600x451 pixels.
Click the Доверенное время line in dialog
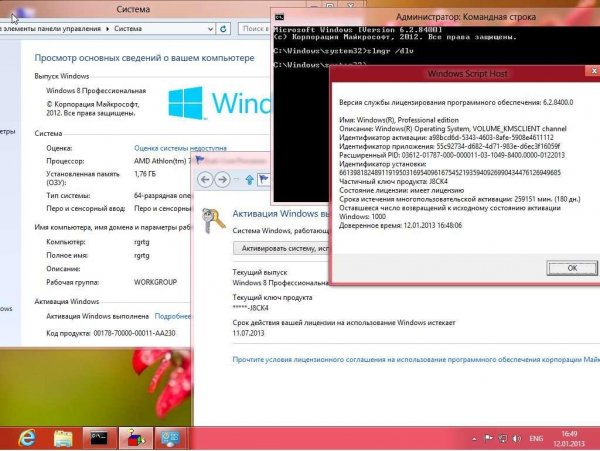(400, 225)
